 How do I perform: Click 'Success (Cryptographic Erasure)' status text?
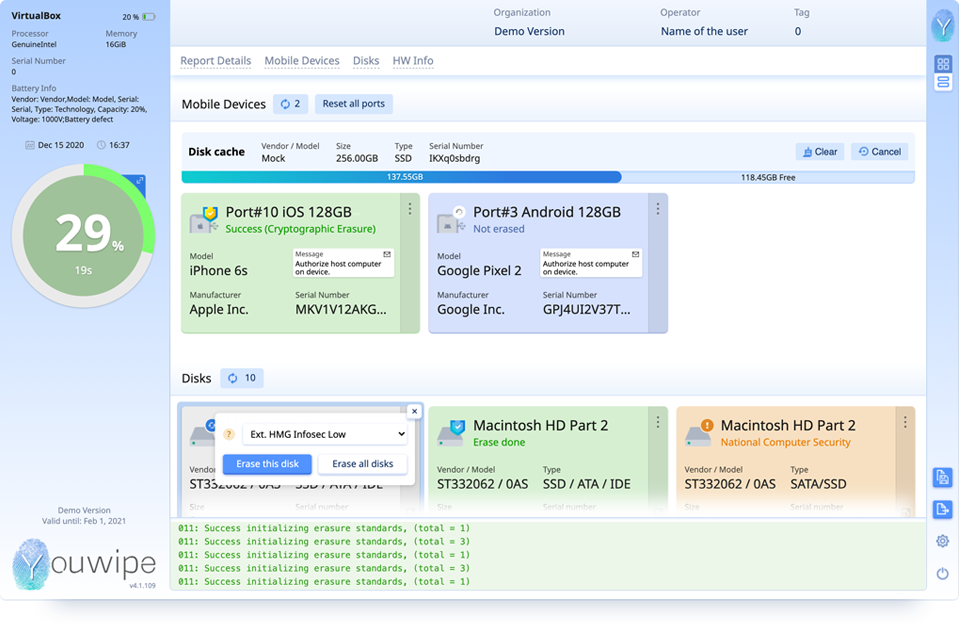click(300, 229)
